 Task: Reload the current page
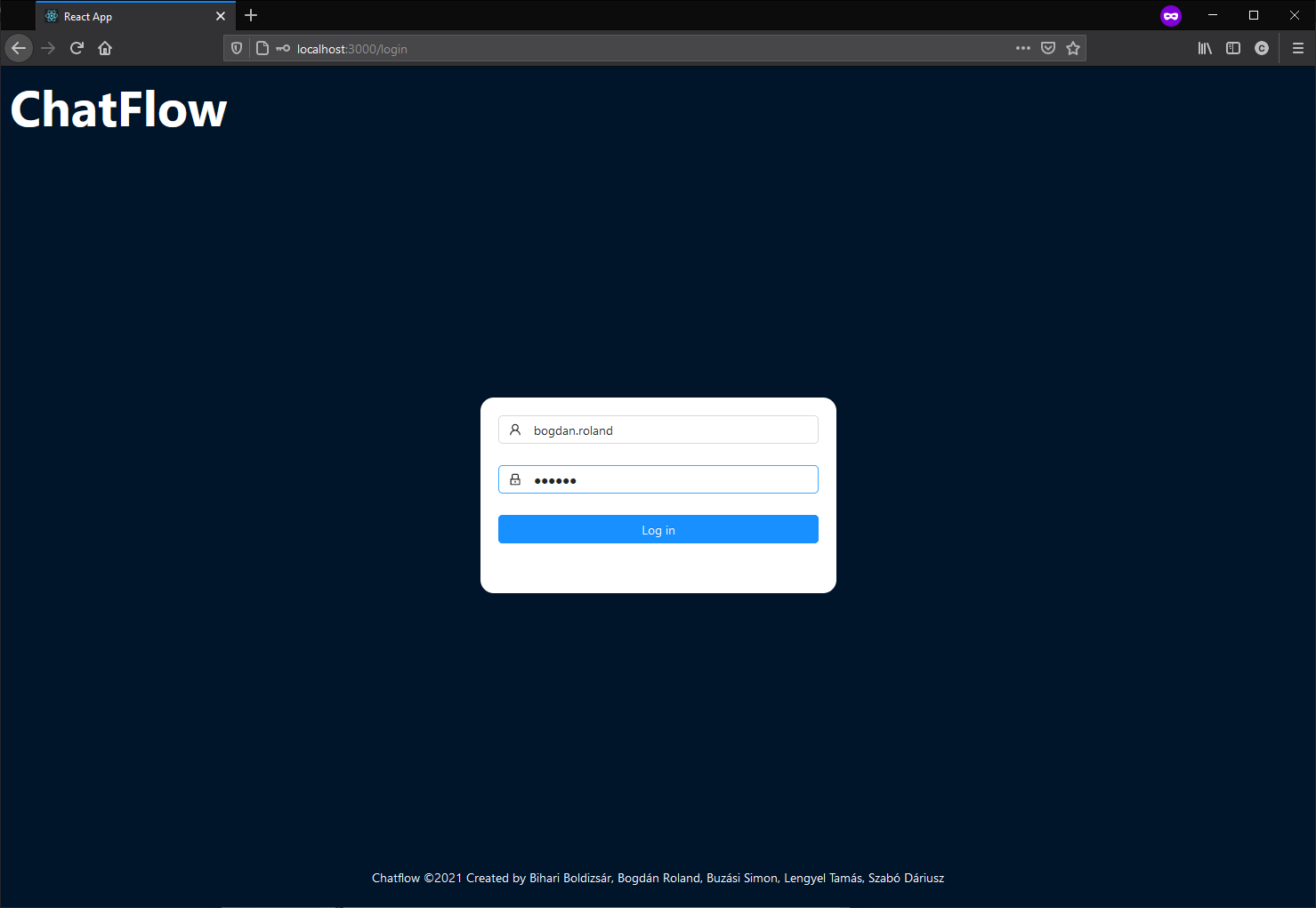[x=77, y=48]
